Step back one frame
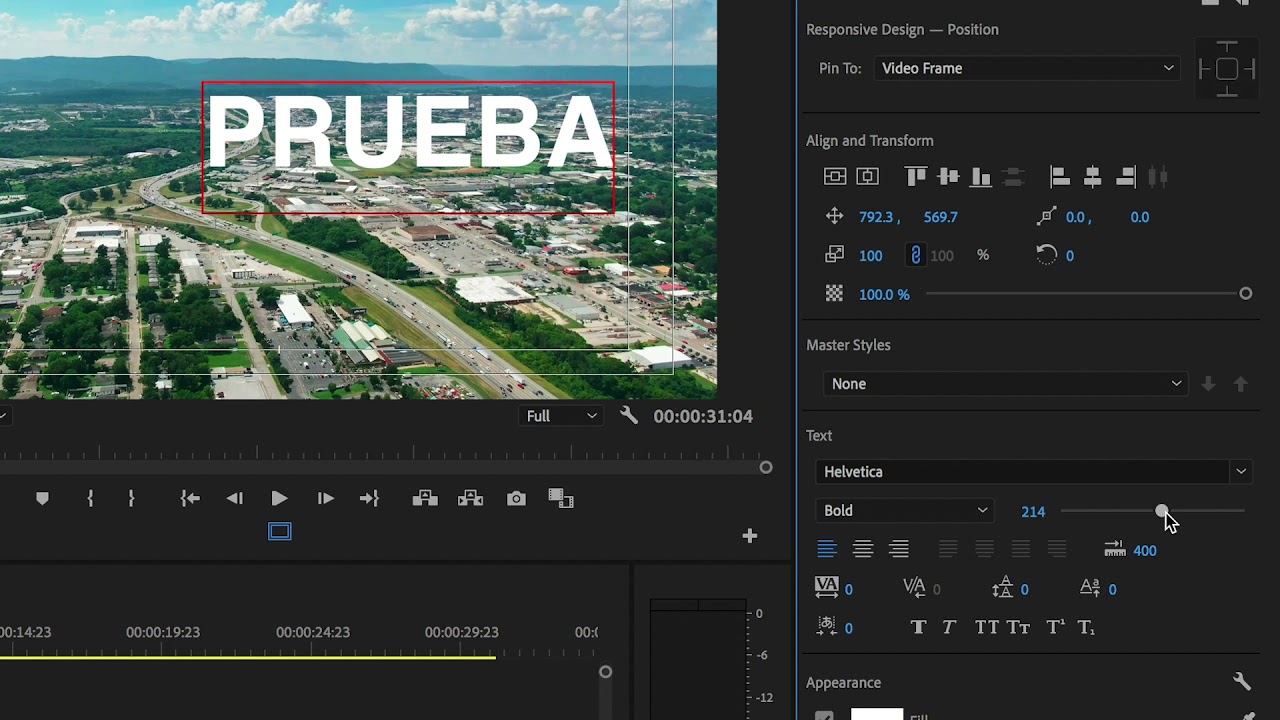 click(x=235, y=498)
